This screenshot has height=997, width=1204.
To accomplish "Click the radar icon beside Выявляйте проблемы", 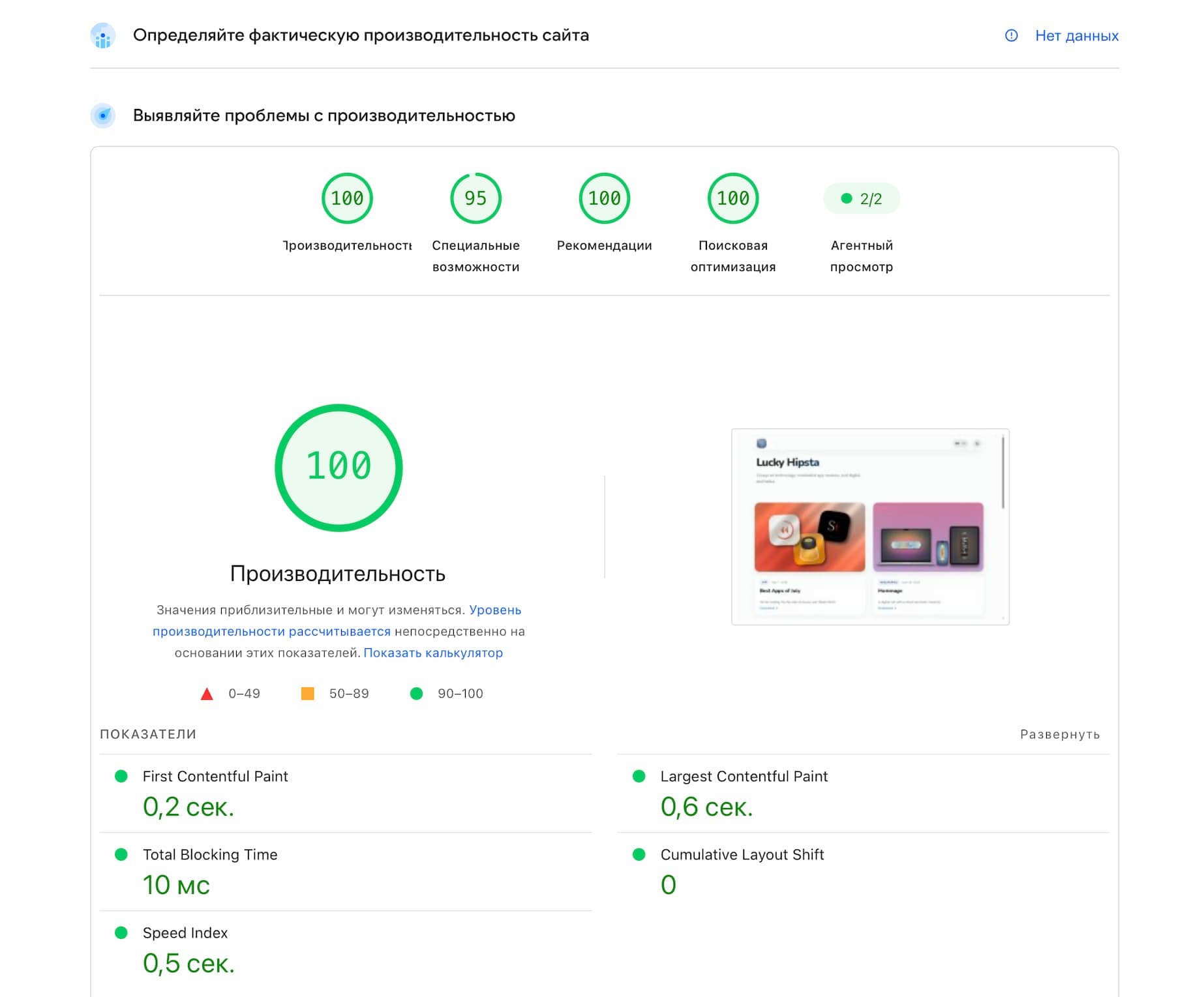I will point(103,115).
